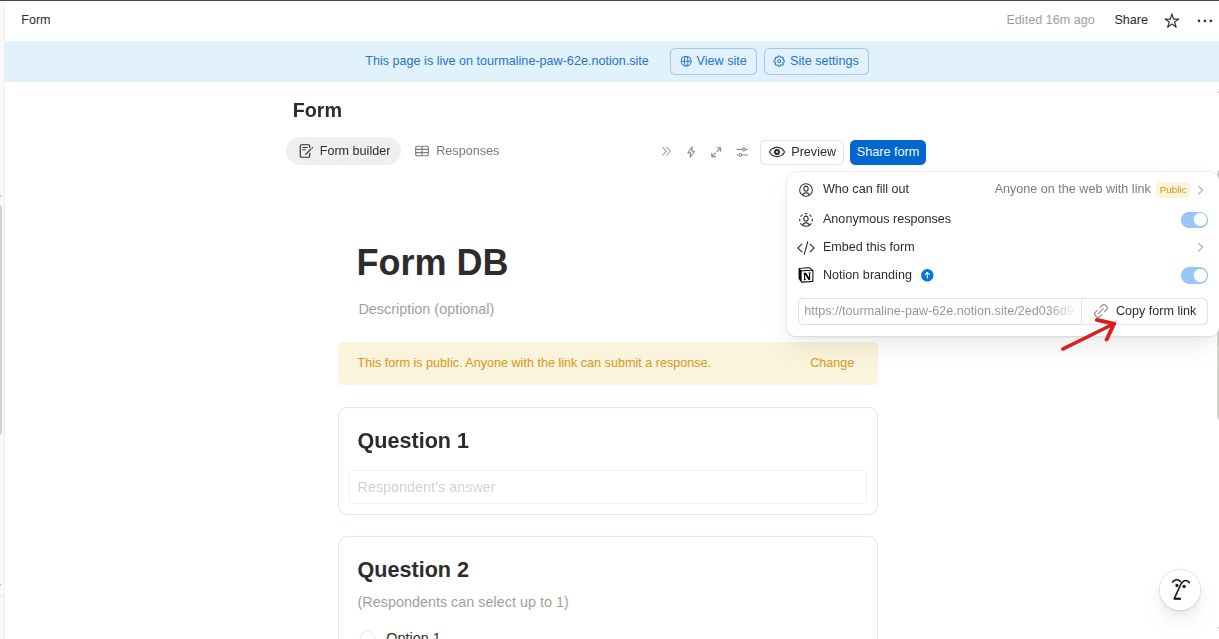Click the Question 1 respondent's answer field
Screen dimensions: 1219x639
coord(607,487)
